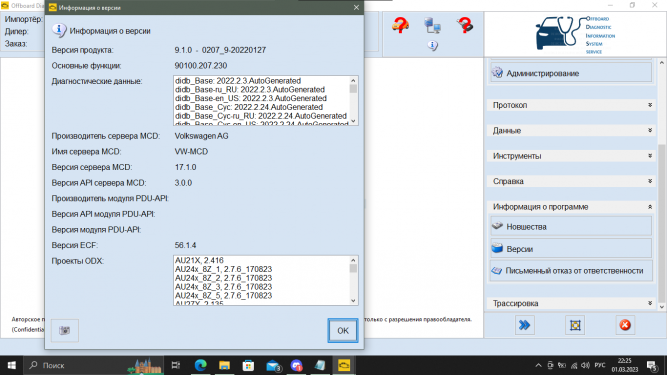
Task: Expand the Трассировка section
Action: coord(571,303)
